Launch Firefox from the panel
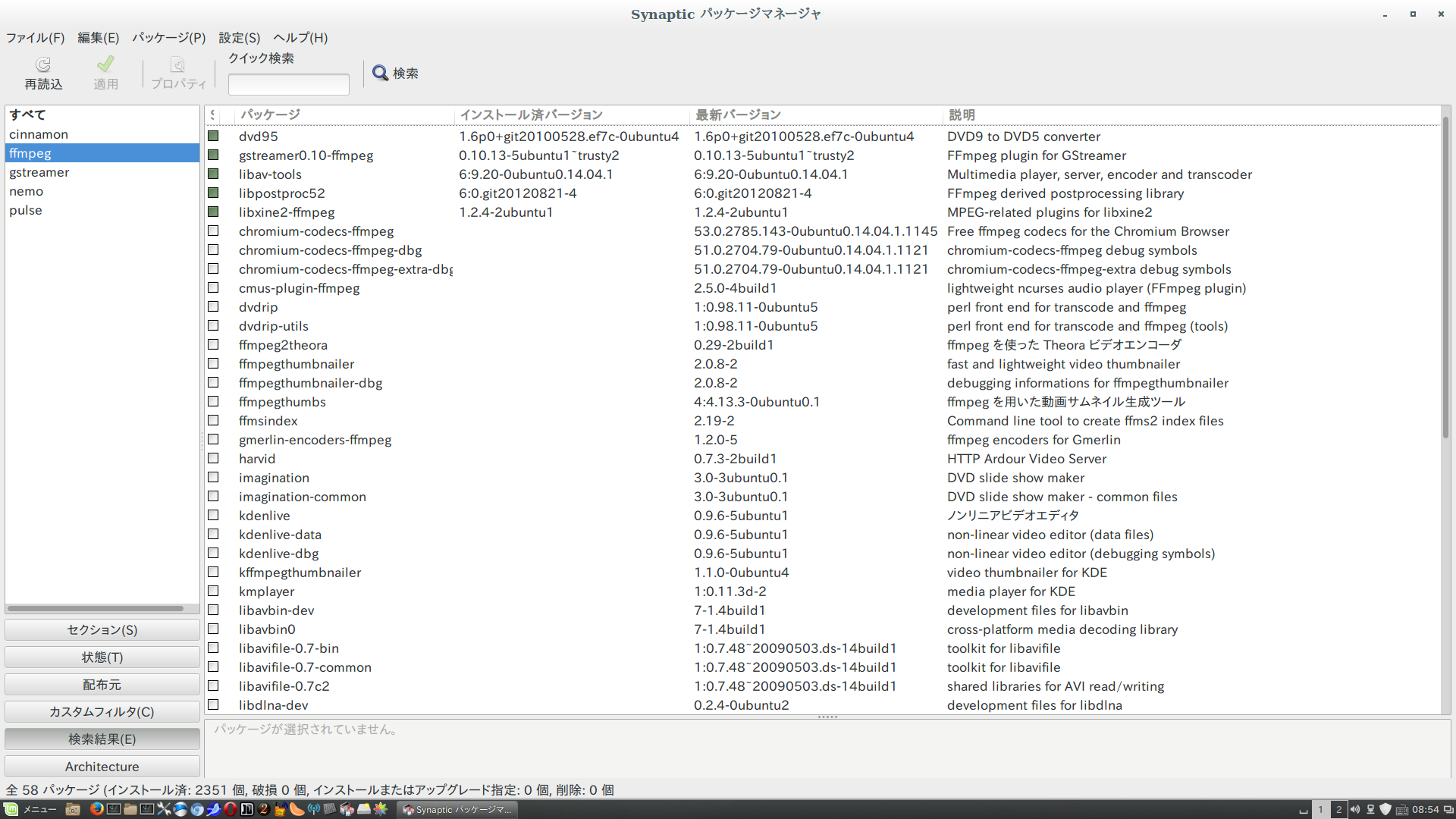 click(x=97, y=809)
